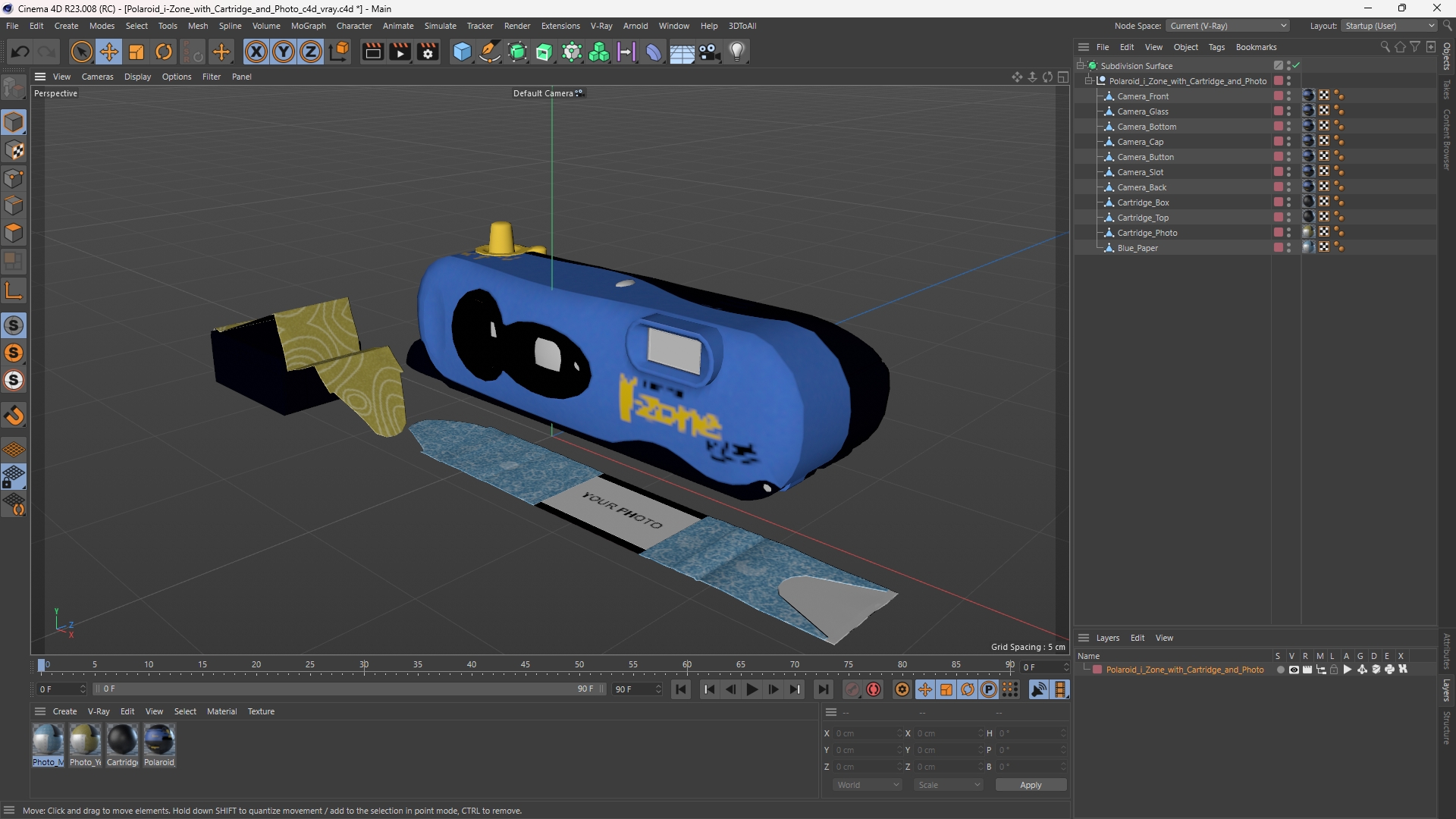Toggle Z axis lock

[x=311, y=52]
